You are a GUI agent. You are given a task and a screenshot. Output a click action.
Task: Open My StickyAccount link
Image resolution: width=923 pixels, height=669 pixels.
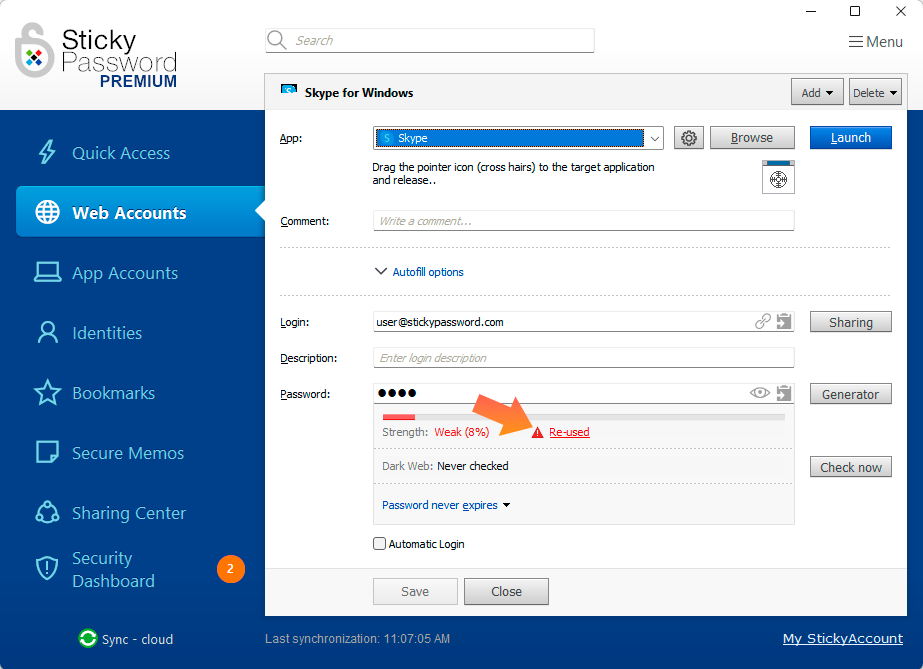coord(842,638)
